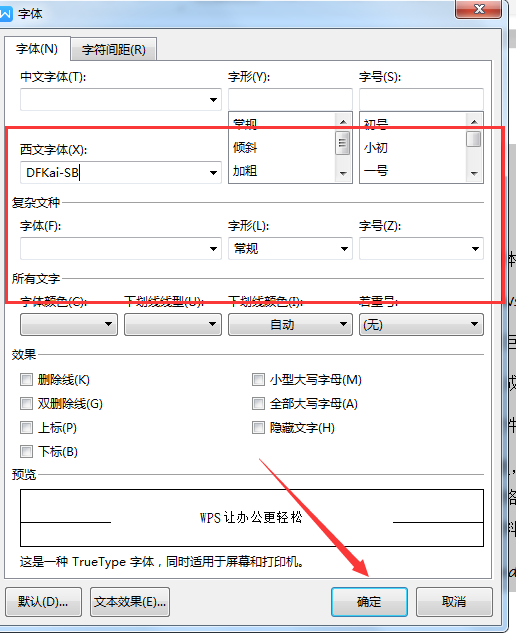Select the 字体(N) tab
The width and height of the screenshot is (516, 640).
37,49
